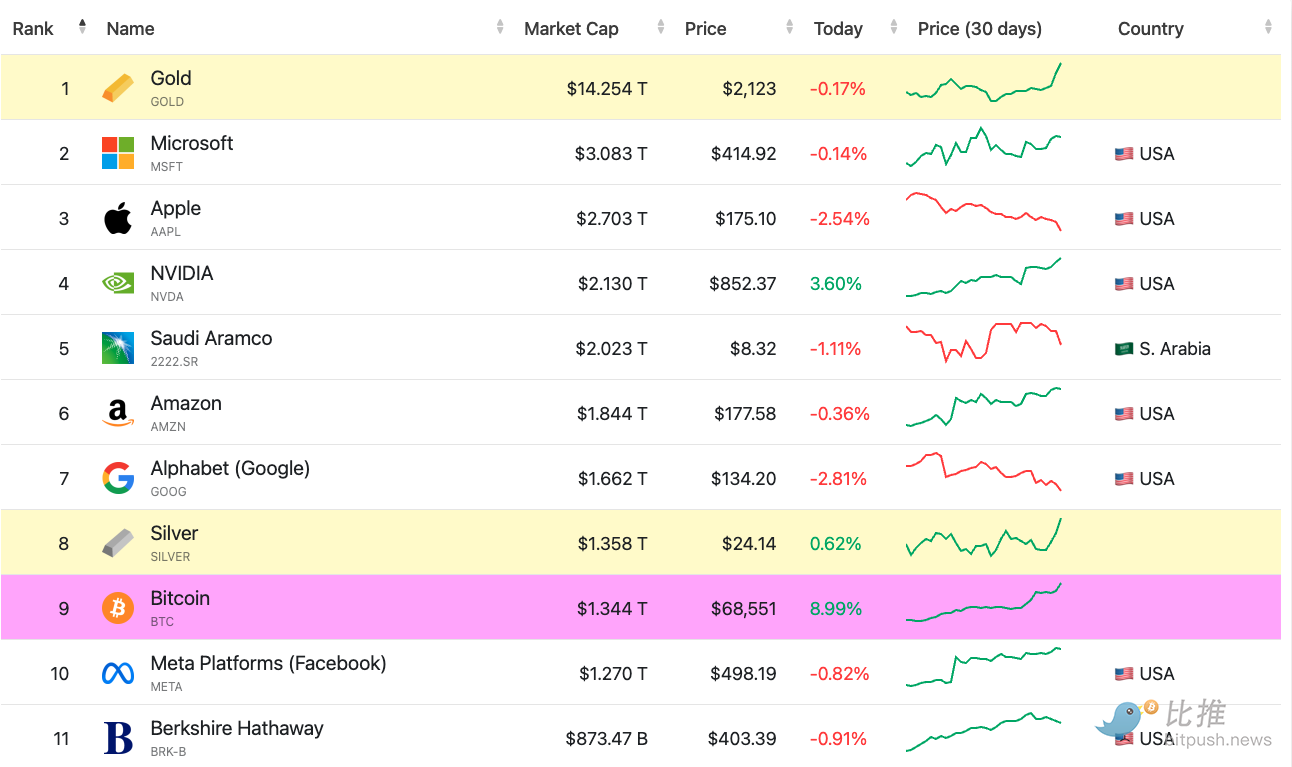
Task: Click the NVIDIA logo icon
Action: (117, 283)
